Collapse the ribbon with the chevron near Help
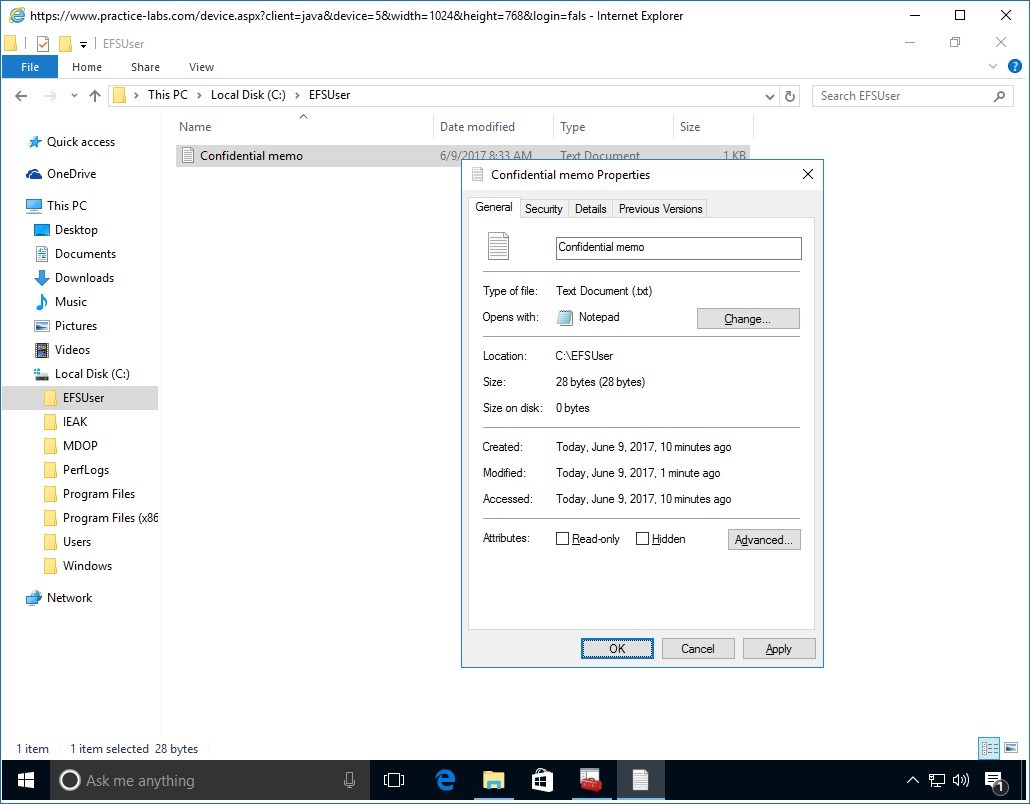This screenshot has width=1030, height=804. click(993, 66)
